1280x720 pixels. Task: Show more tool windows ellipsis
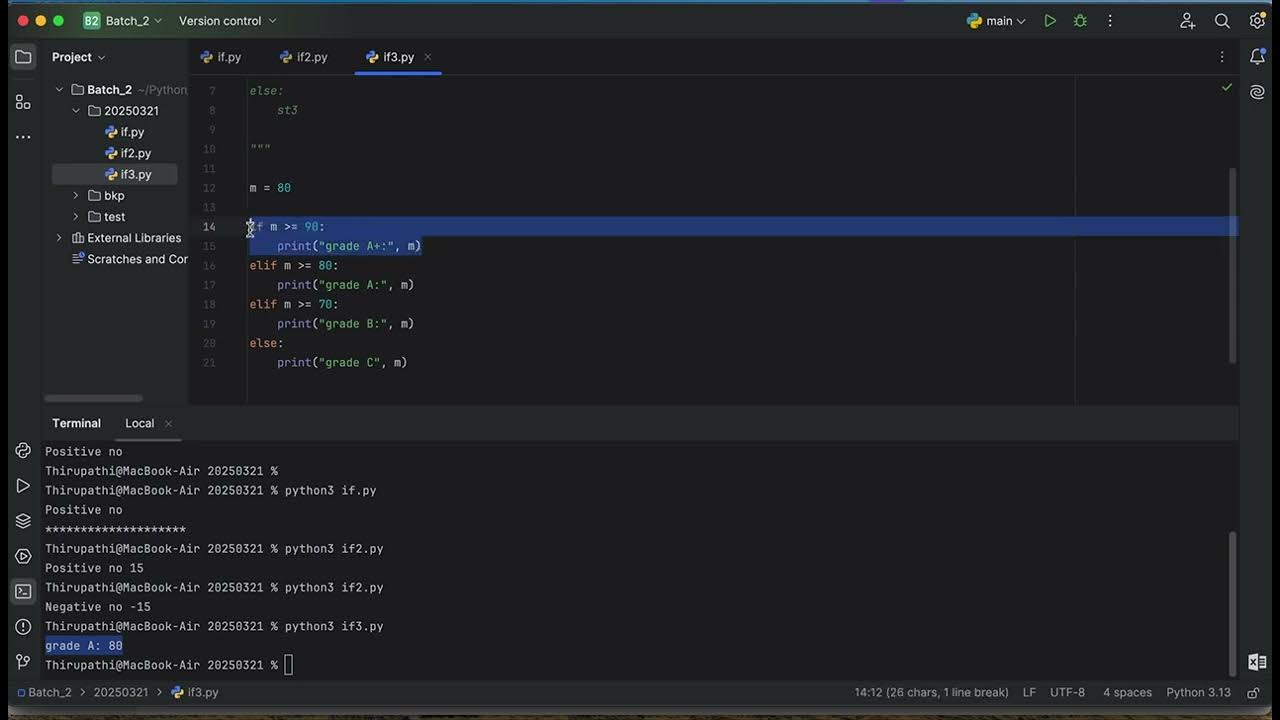[x=23, y=137]
